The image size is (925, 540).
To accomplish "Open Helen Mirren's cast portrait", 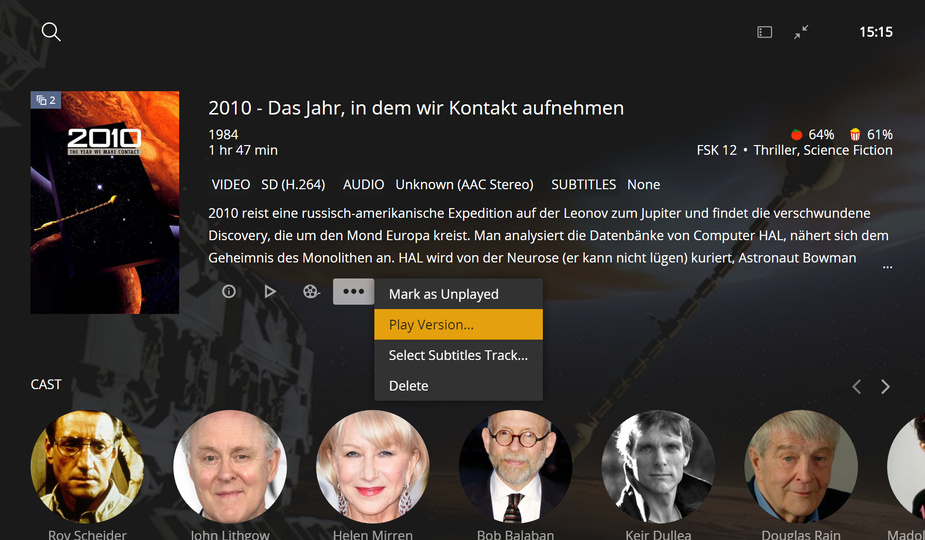I will coord(373,467).
